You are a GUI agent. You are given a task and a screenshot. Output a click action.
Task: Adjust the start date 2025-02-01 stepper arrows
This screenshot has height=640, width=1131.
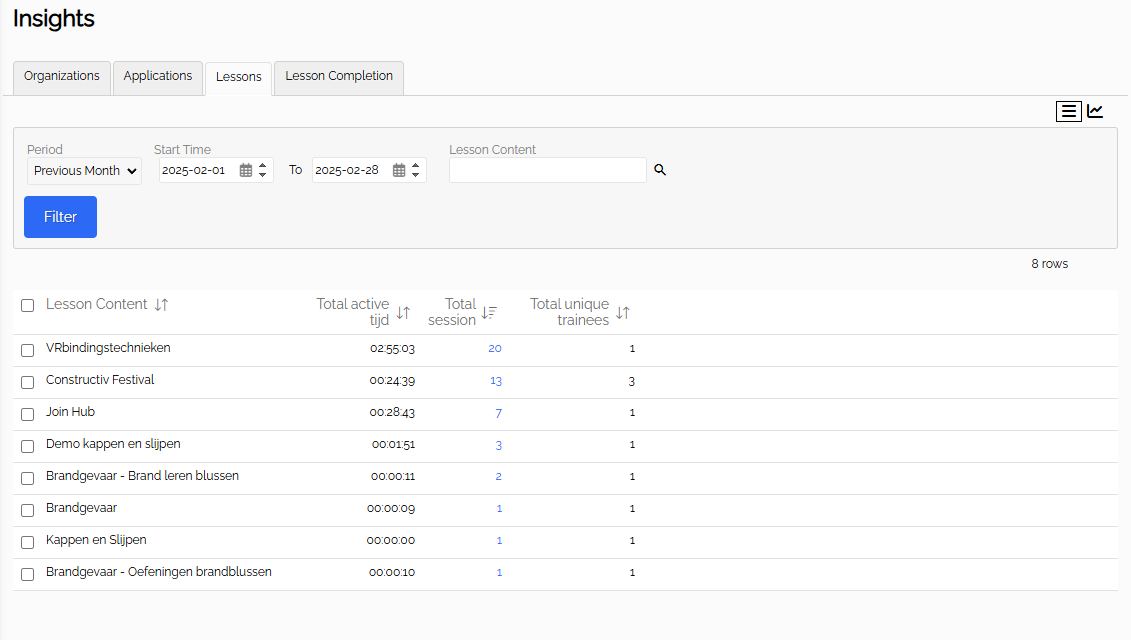pyautogui.click(x=263, y=170)
